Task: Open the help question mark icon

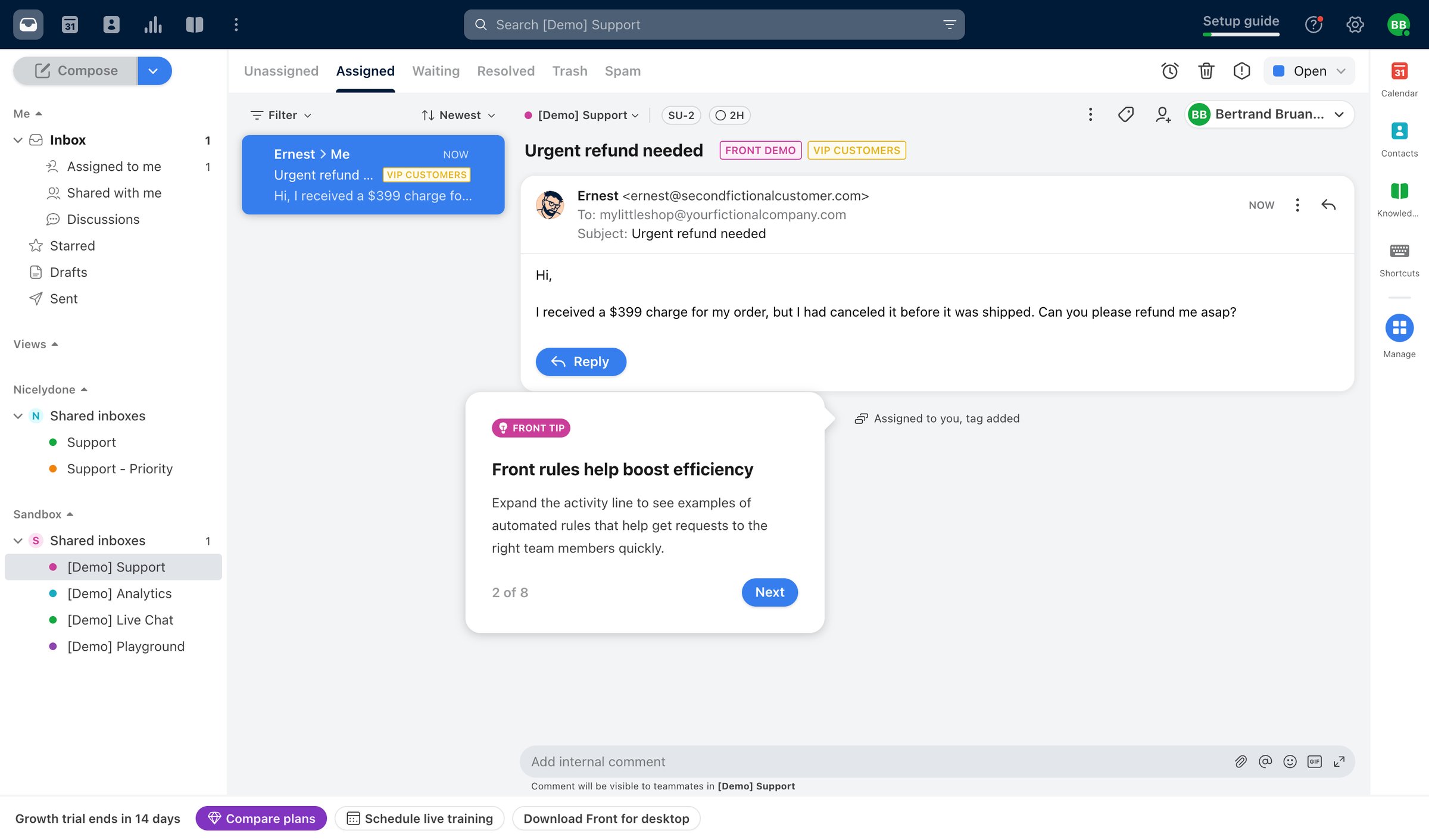Action: point(1313,24)
